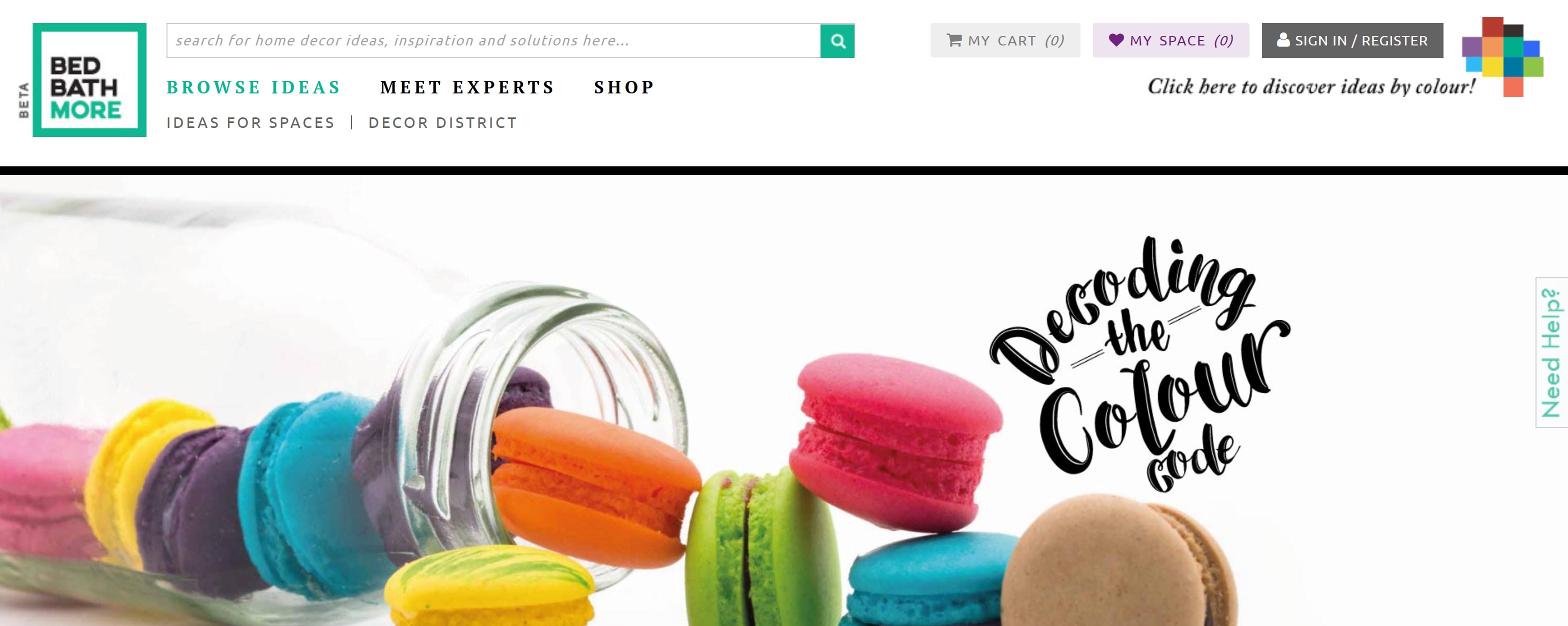This screenshot has width=1568, height=626.
Task: Open the My Cart button
Action: coord(1005,41)
